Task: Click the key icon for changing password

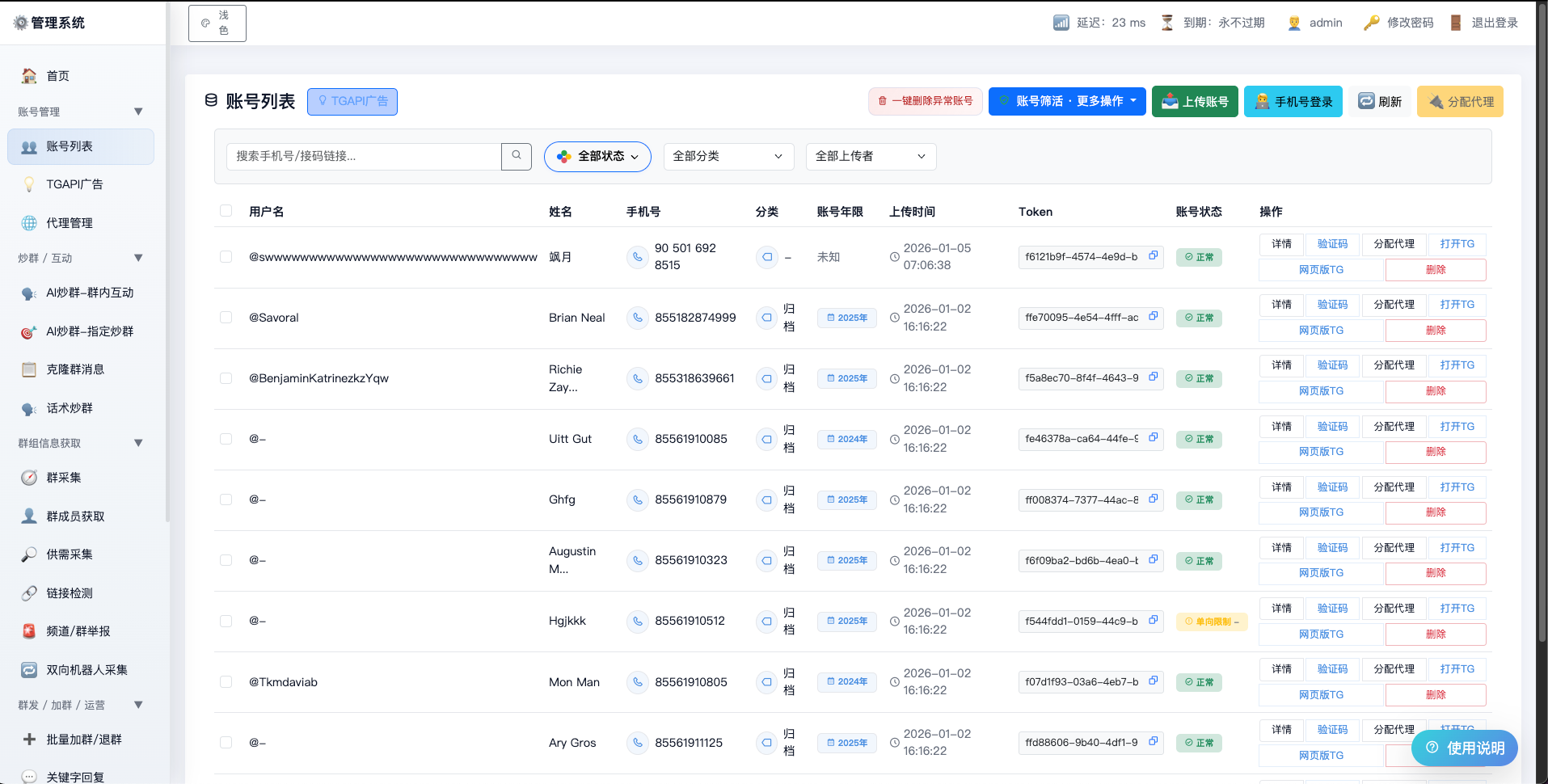Action: pyautogui.click(x=1371, y=23)
